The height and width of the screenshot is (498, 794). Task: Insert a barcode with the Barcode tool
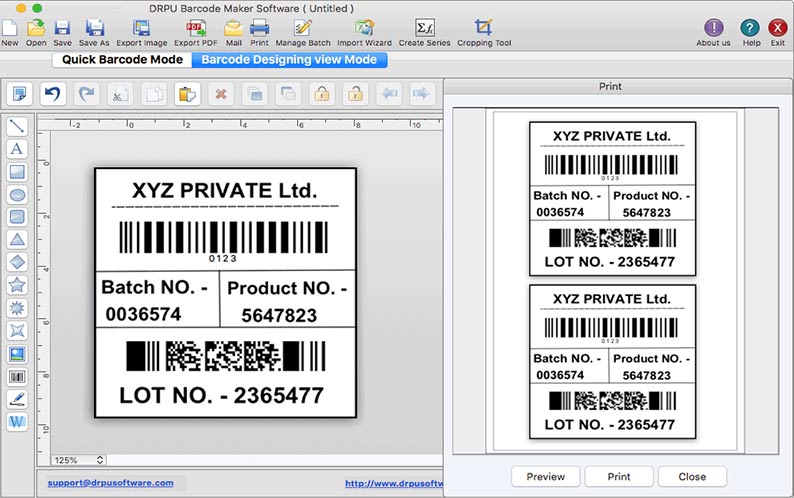[17, 376]
